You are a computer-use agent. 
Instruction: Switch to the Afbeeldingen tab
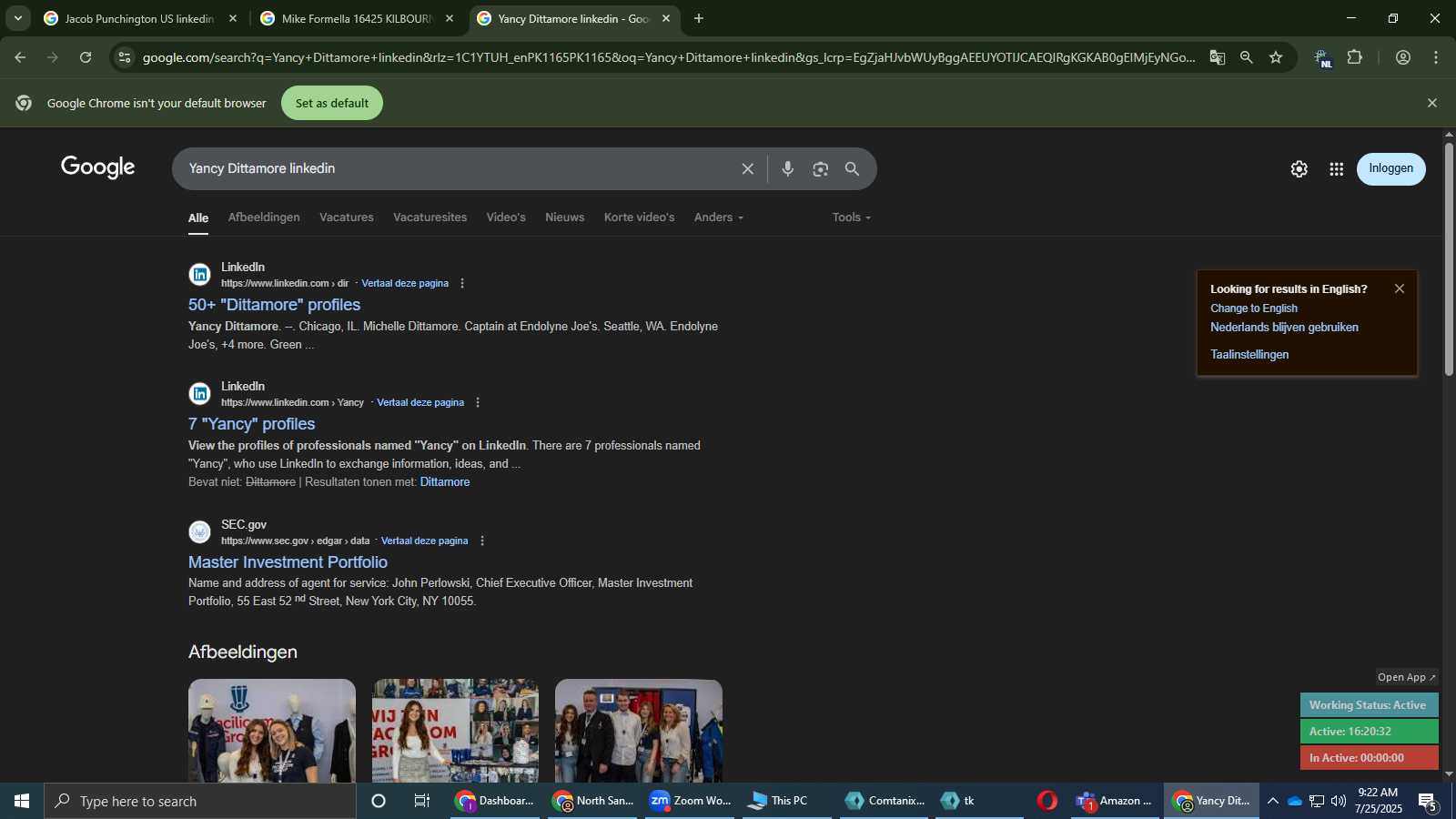264,217
